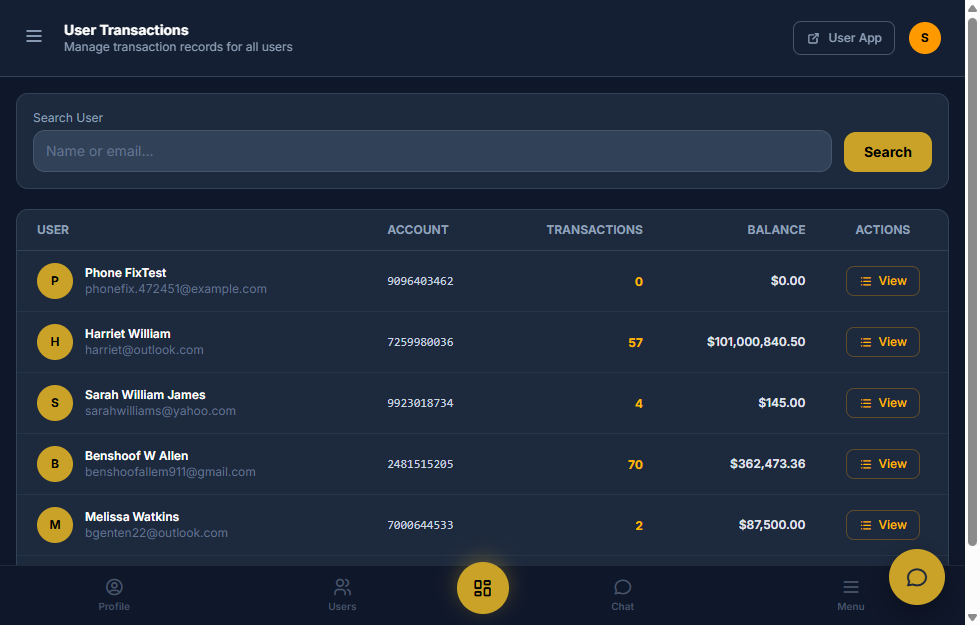Click transaction count 57

[635, 342]
